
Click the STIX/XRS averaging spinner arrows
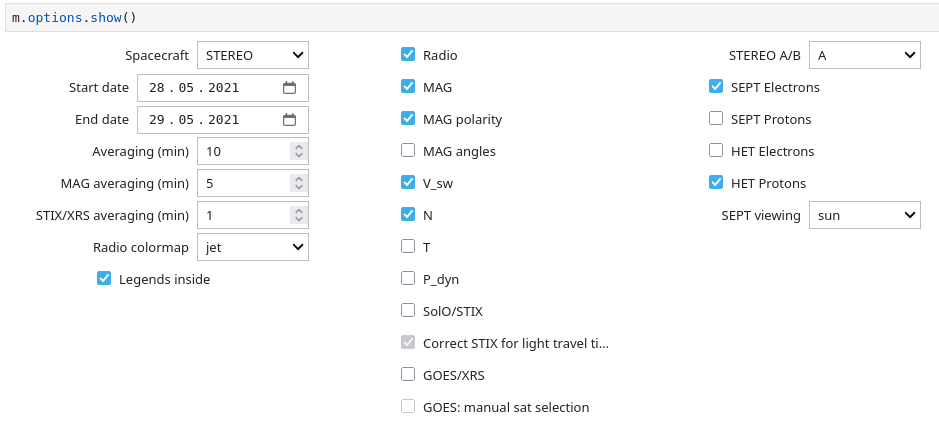tap(297, 216)
